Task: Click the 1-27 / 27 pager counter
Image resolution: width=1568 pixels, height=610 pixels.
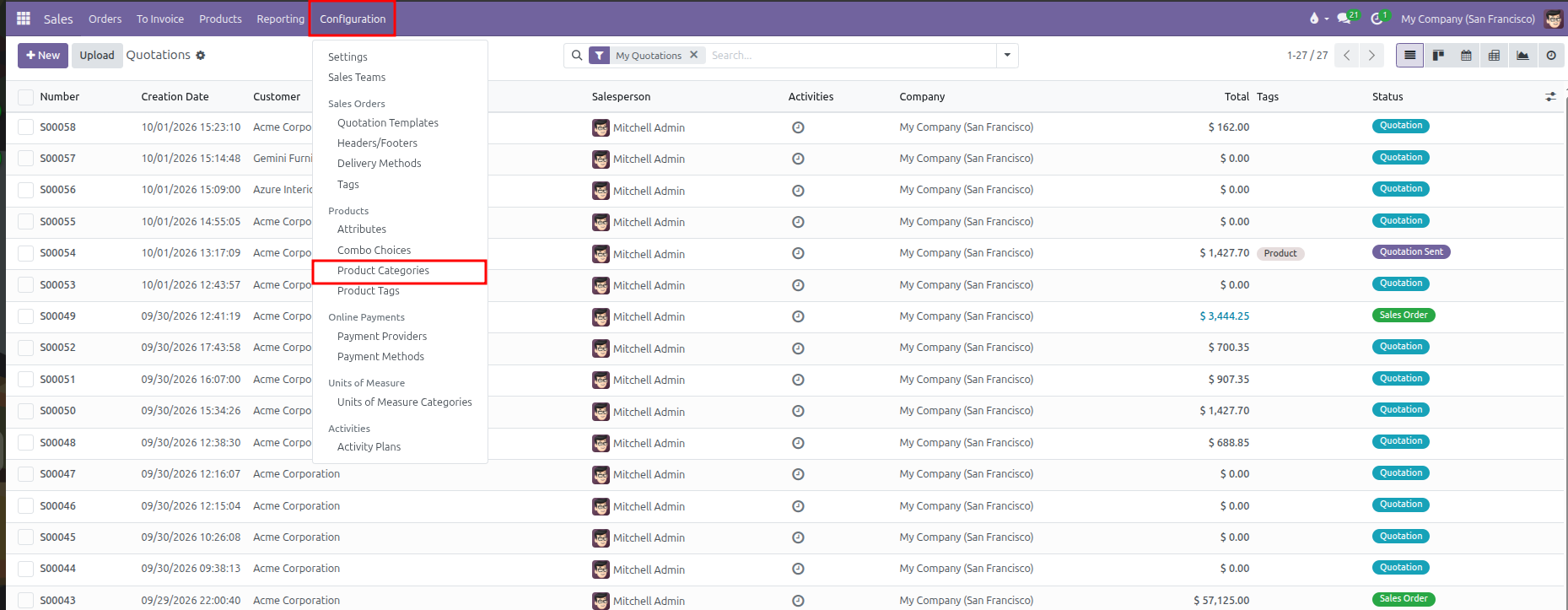Action: point(1307,56)
